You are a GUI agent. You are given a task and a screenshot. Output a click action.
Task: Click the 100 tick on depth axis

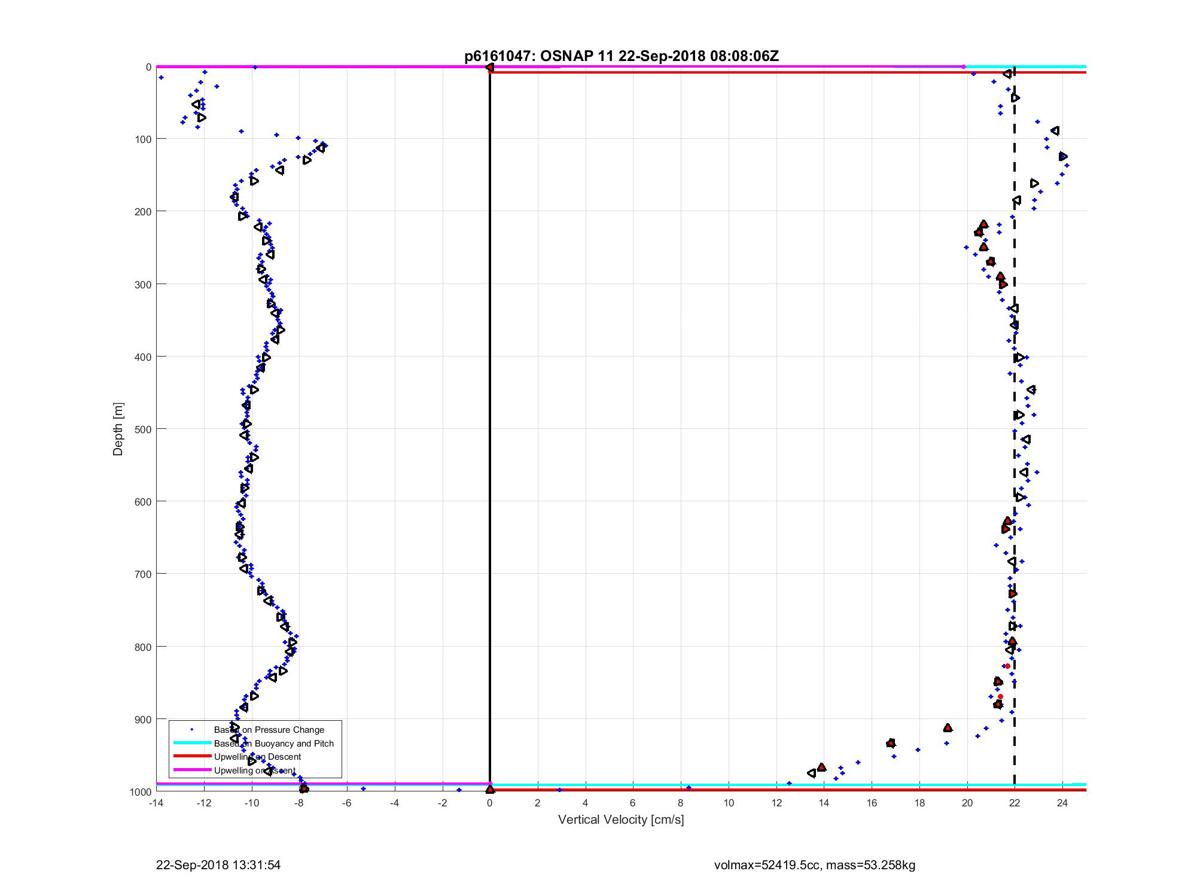(x=142, y=139)
